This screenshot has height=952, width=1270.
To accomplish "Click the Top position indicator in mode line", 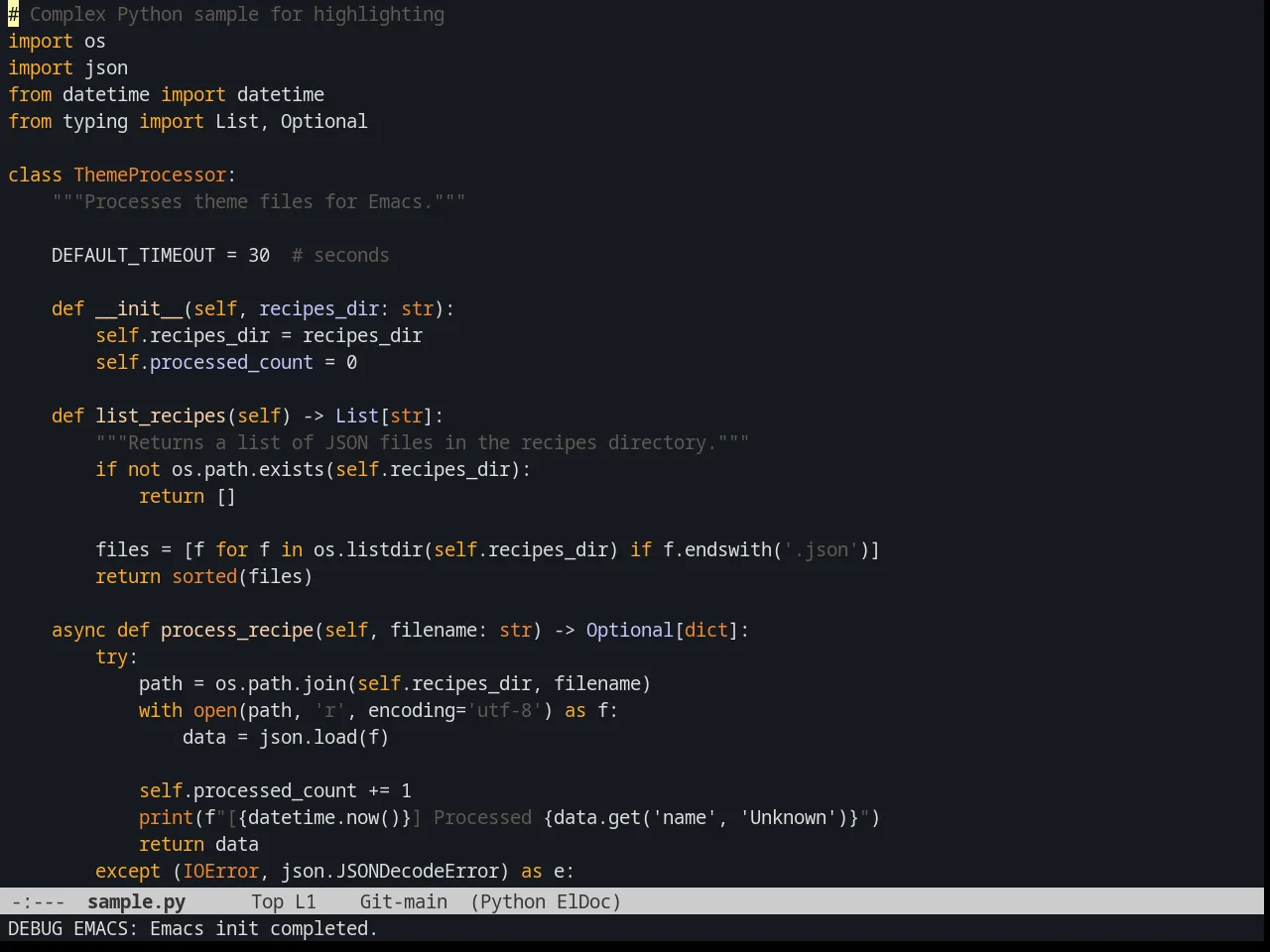I will click(x=267, y=901).
